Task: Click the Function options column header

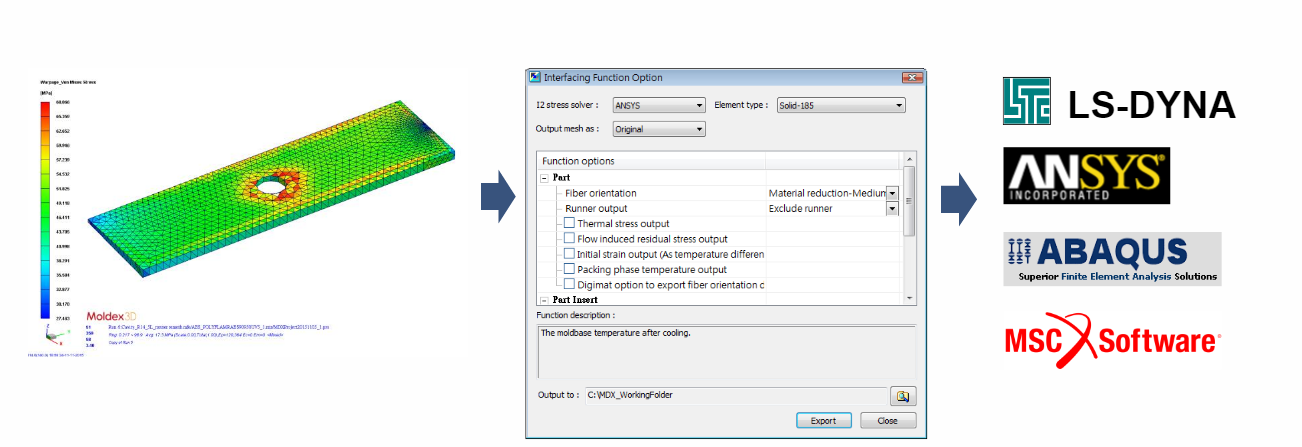Action: 651,161
